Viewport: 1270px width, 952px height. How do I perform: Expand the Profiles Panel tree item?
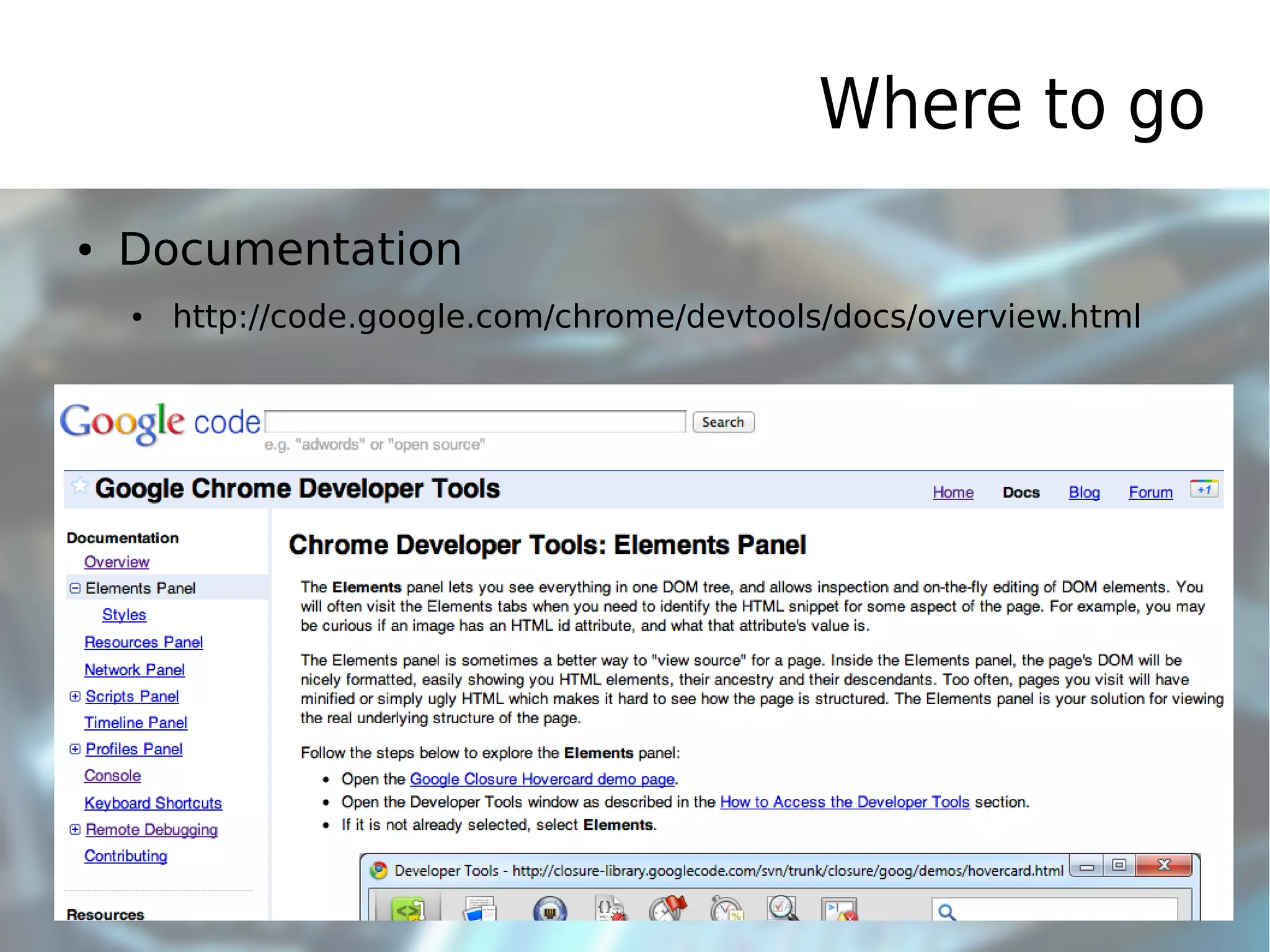tap(75, 749)
